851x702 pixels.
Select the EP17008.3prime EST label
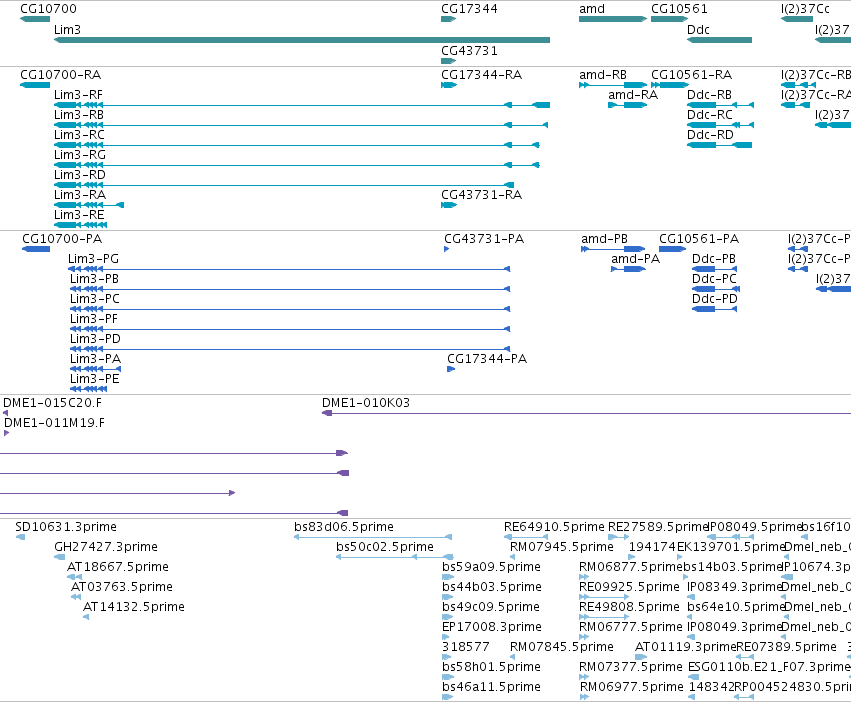492,627
